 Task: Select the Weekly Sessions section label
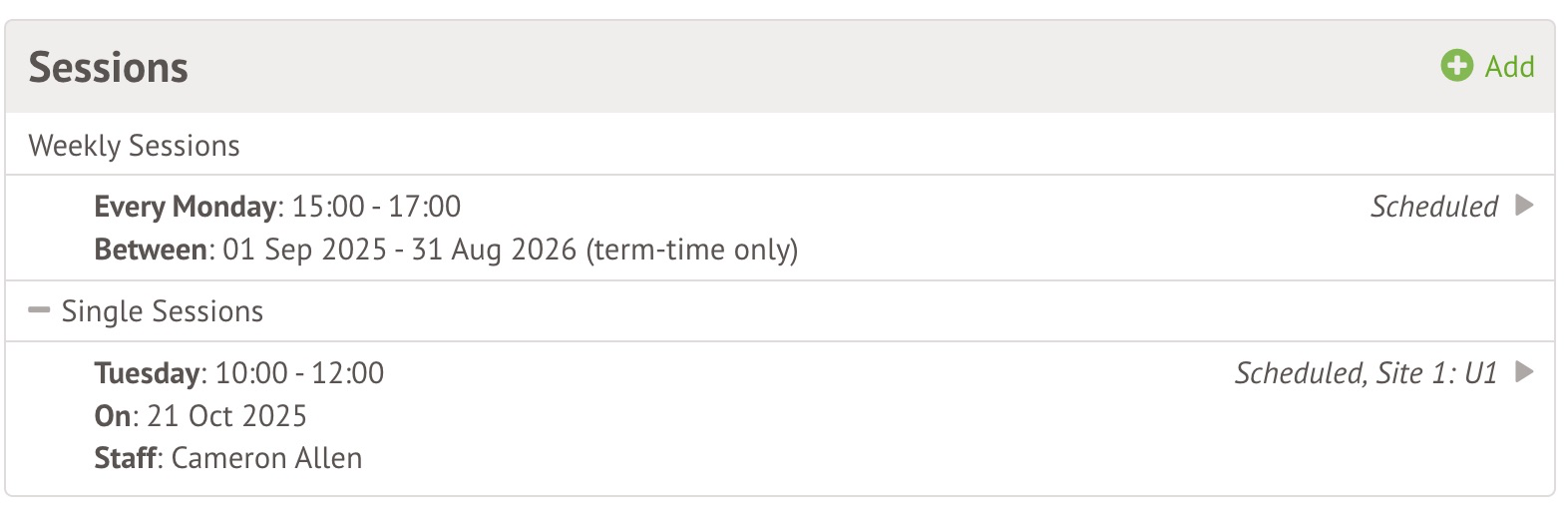coord(134,146)
